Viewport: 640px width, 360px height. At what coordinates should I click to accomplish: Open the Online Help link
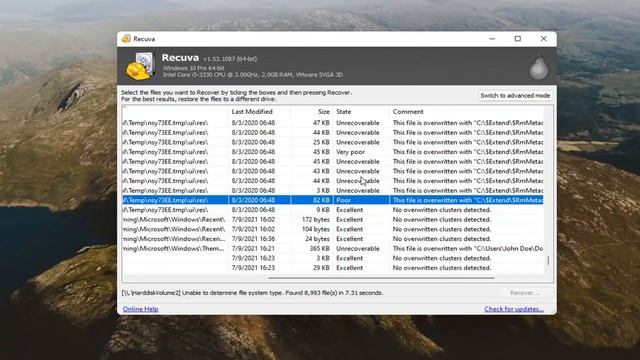click(x=140, y=309)
